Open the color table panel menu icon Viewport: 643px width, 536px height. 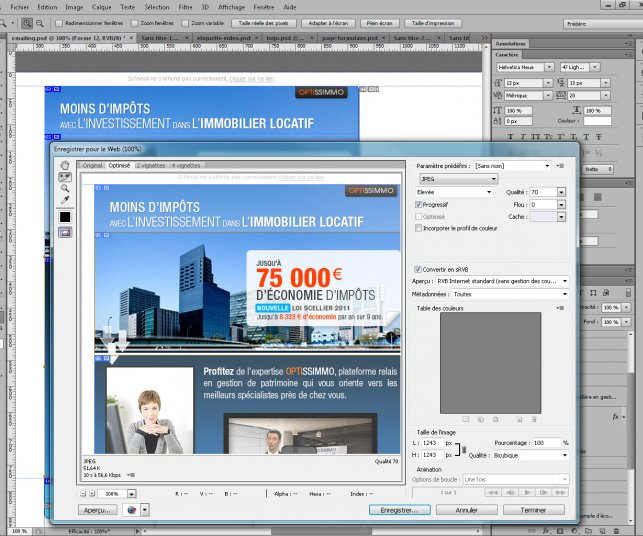560,308
